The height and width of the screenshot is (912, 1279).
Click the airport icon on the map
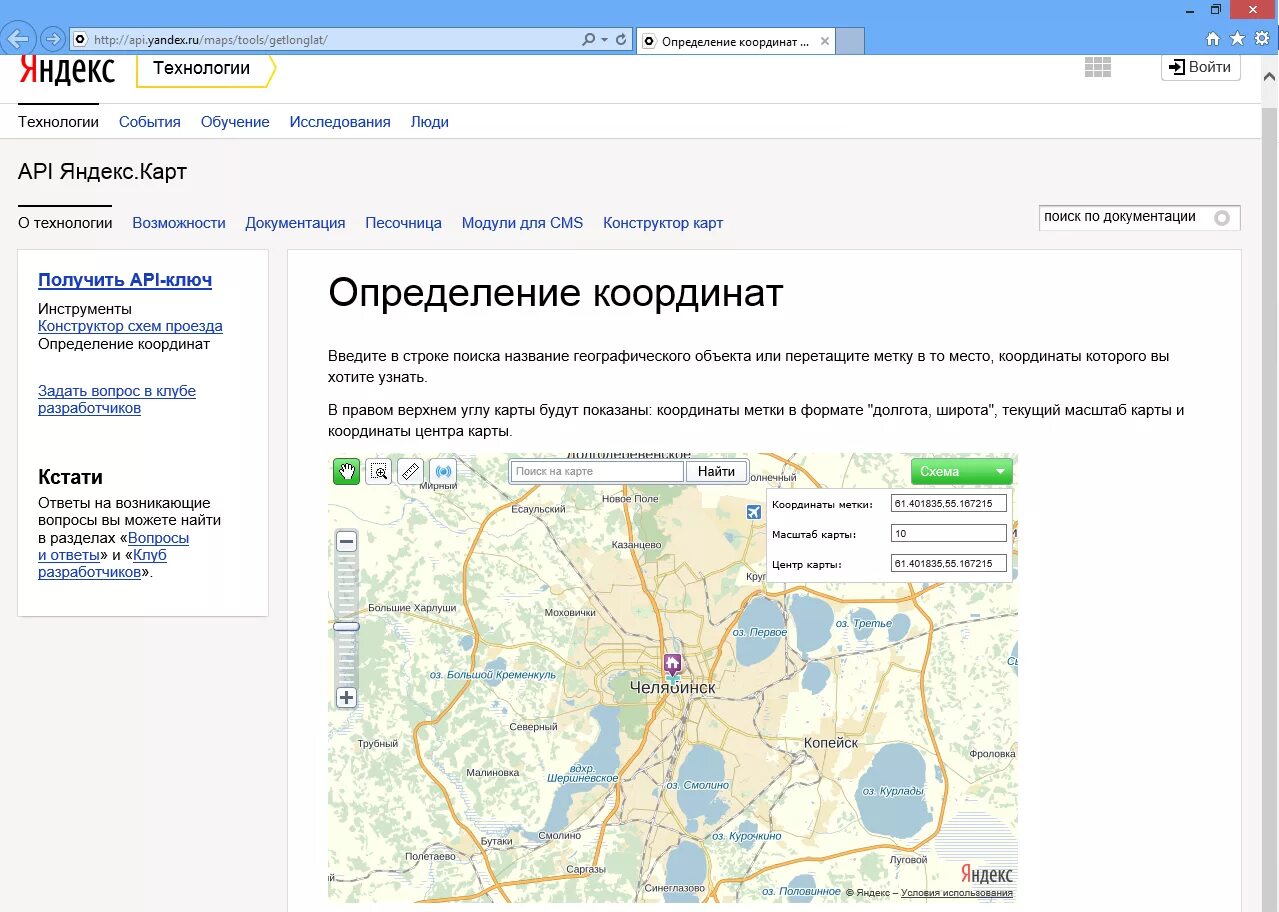click(x=754, y=512)
